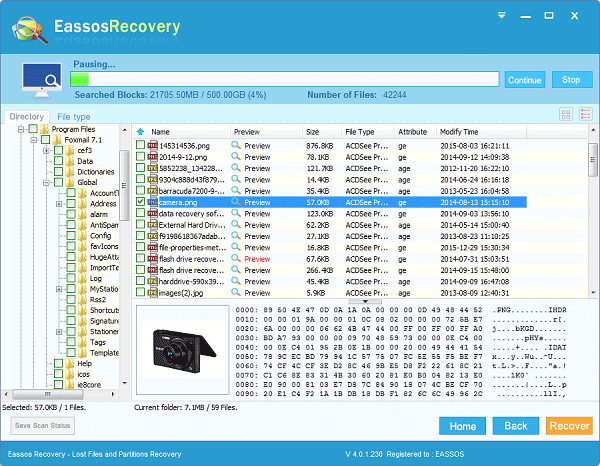The height and width of the screenshot is (466, 600).
Task: Expand the cef3 tree node
Action: pyautogui.click(x=46, y=151)
